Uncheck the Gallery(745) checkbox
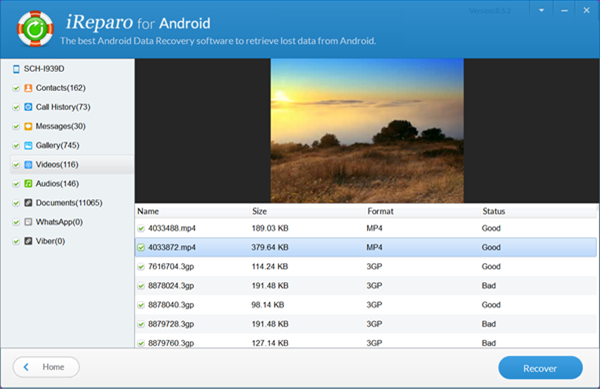This screenshot has width=600, height=389. [16, 146]
